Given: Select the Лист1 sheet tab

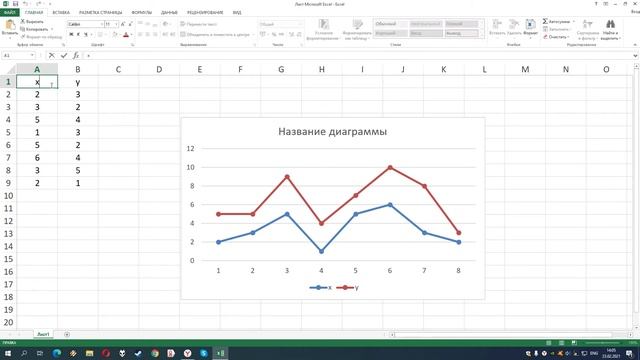Looking at the screenshot, I should click(x=43, y=334).
